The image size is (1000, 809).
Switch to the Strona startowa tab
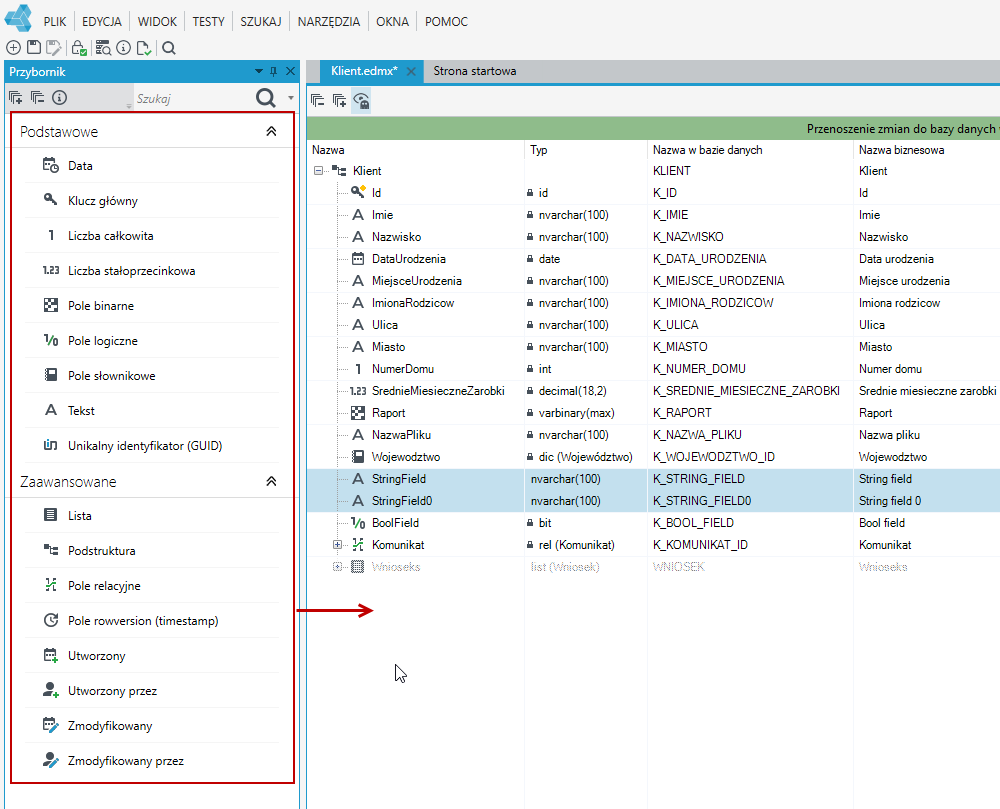click(x=474, y=71)
